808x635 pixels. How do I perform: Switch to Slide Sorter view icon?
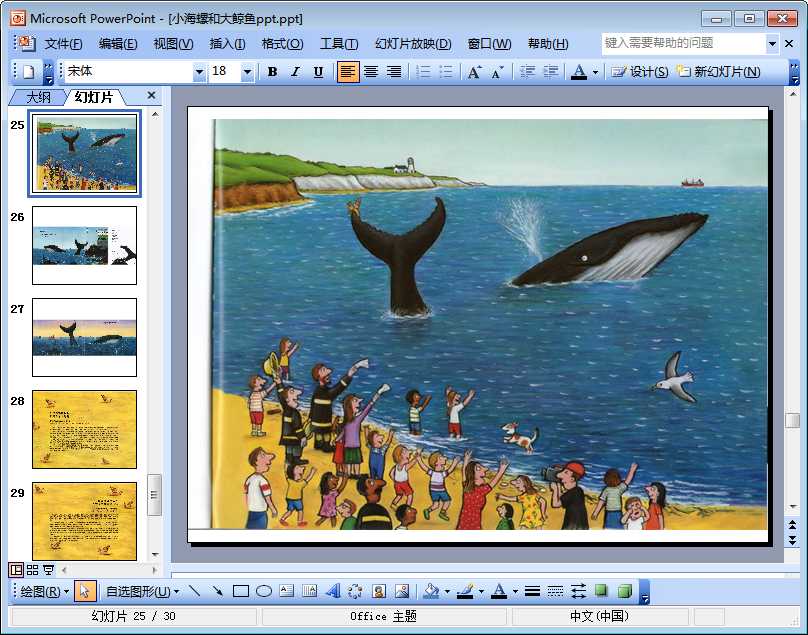coord(32,570)
